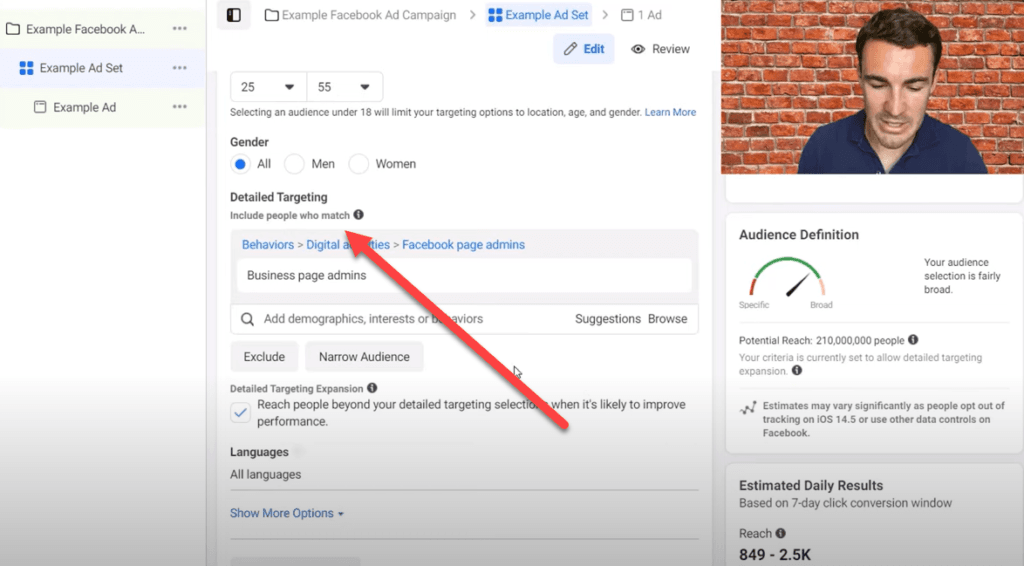The width and height of the screenshot is (1024, 566).
Task: Expand Show More Options
Action: [x=287, y=513]
